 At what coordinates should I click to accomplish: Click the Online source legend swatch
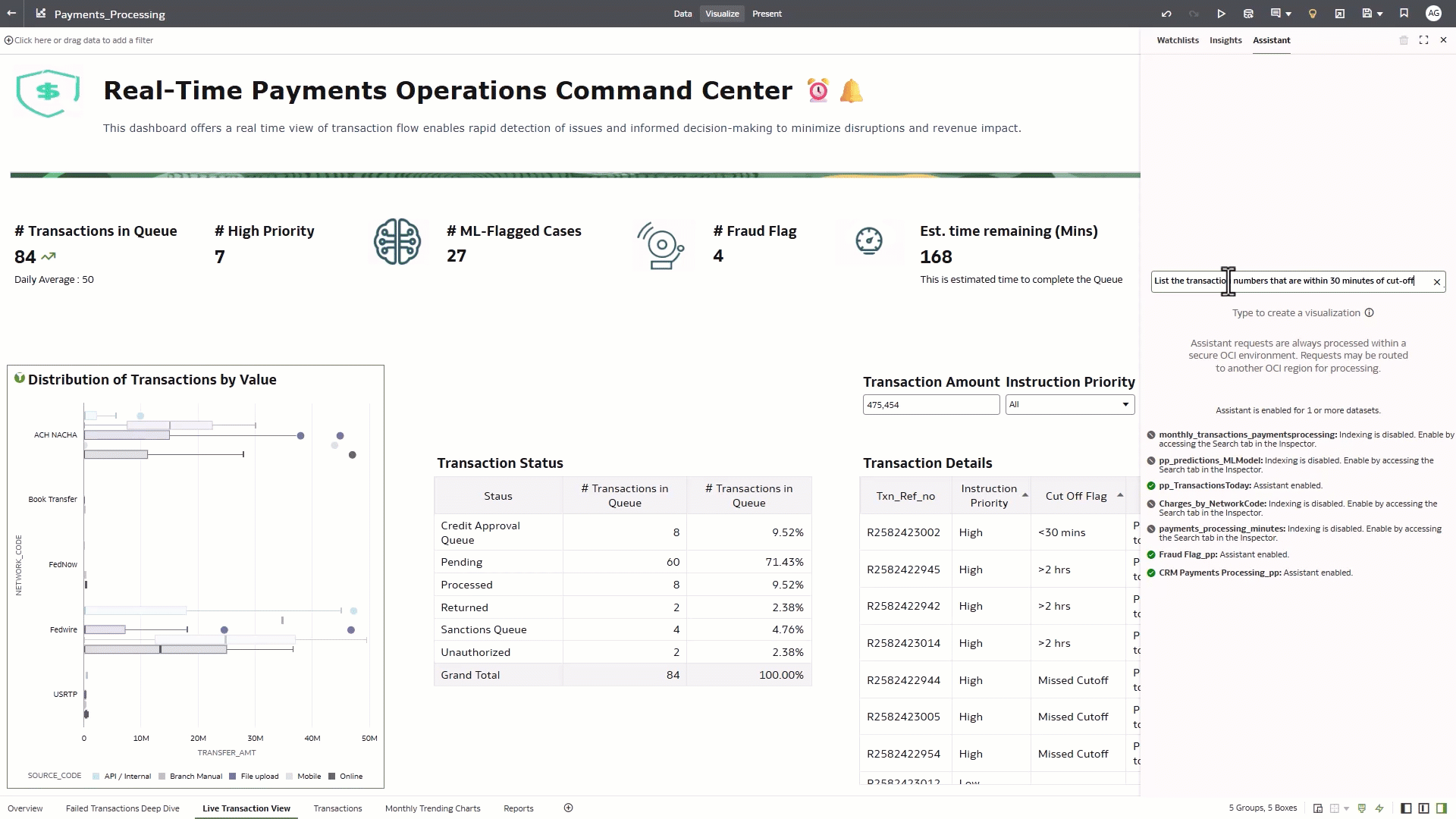[x=332, y=776]
